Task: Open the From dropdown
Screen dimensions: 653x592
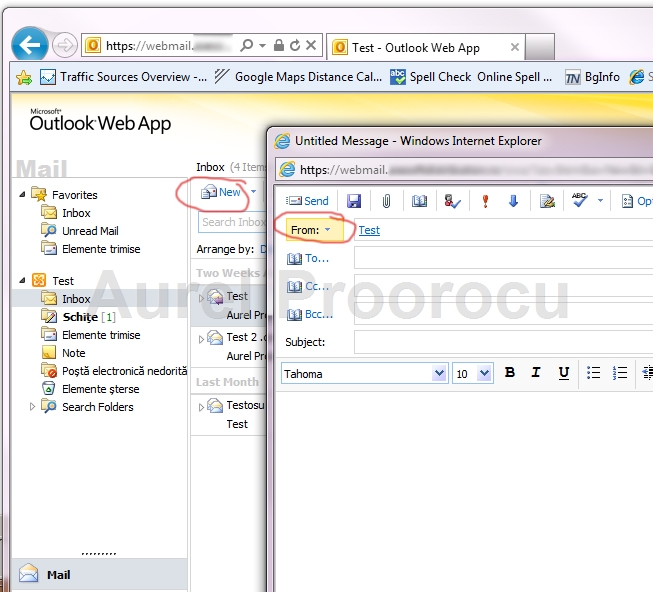Action: click(314, 230)
